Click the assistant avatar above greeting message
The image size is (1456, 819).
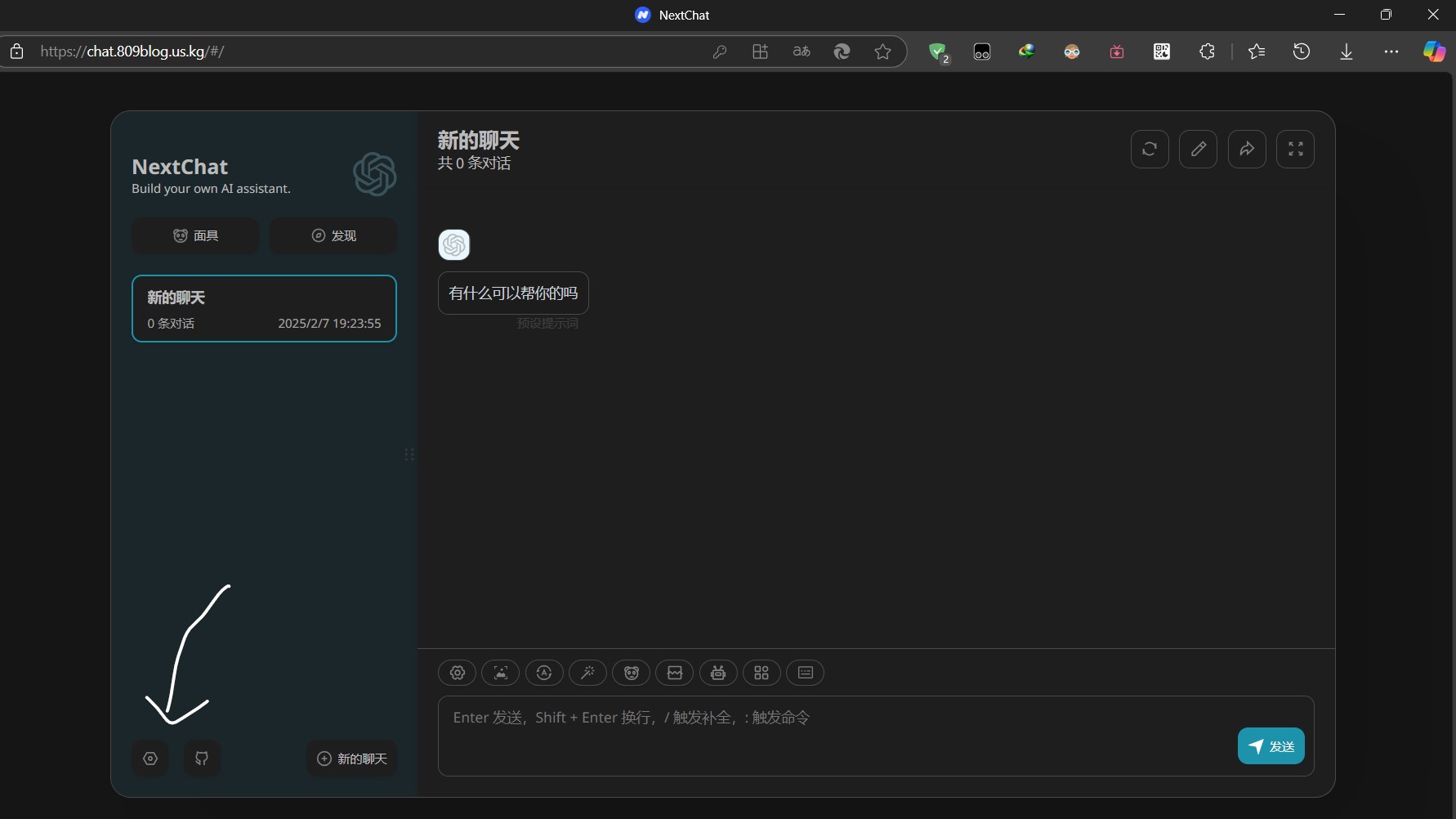(454, 244)
